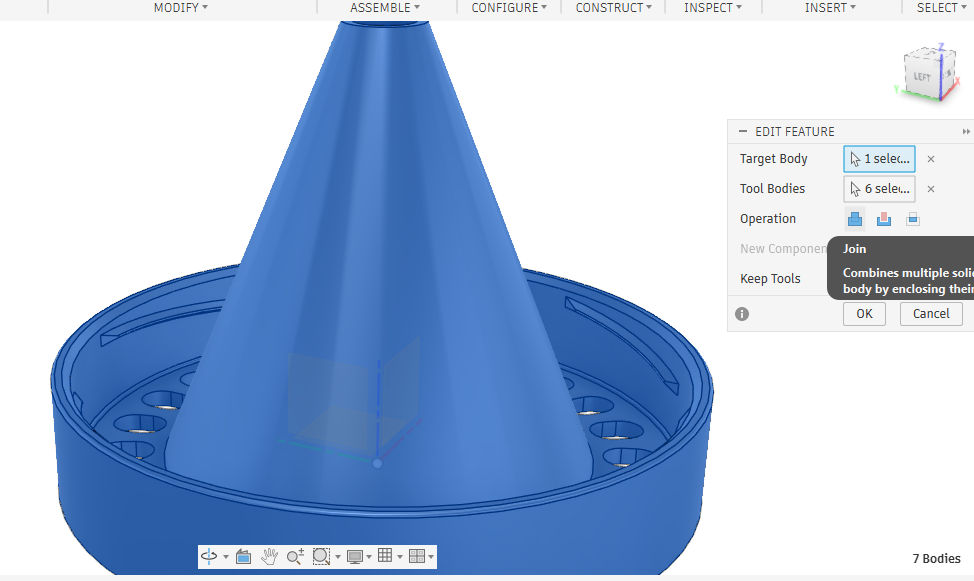974x581 pixels.
Task: Clear the Tool Bodies selection
Action: [x=931, y=189]
